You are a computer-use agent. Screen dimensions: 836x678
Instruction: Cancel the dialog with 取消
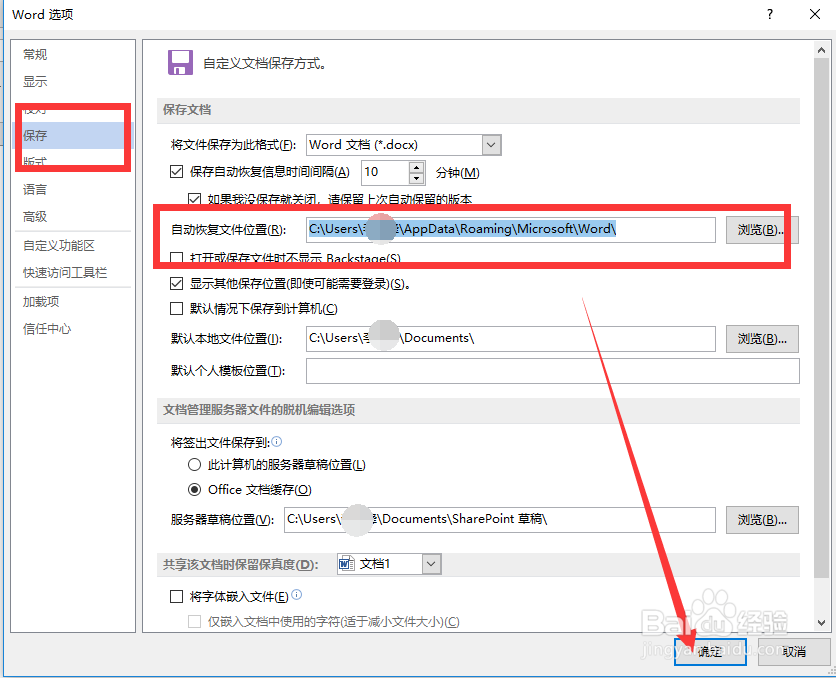pos(794,651)
